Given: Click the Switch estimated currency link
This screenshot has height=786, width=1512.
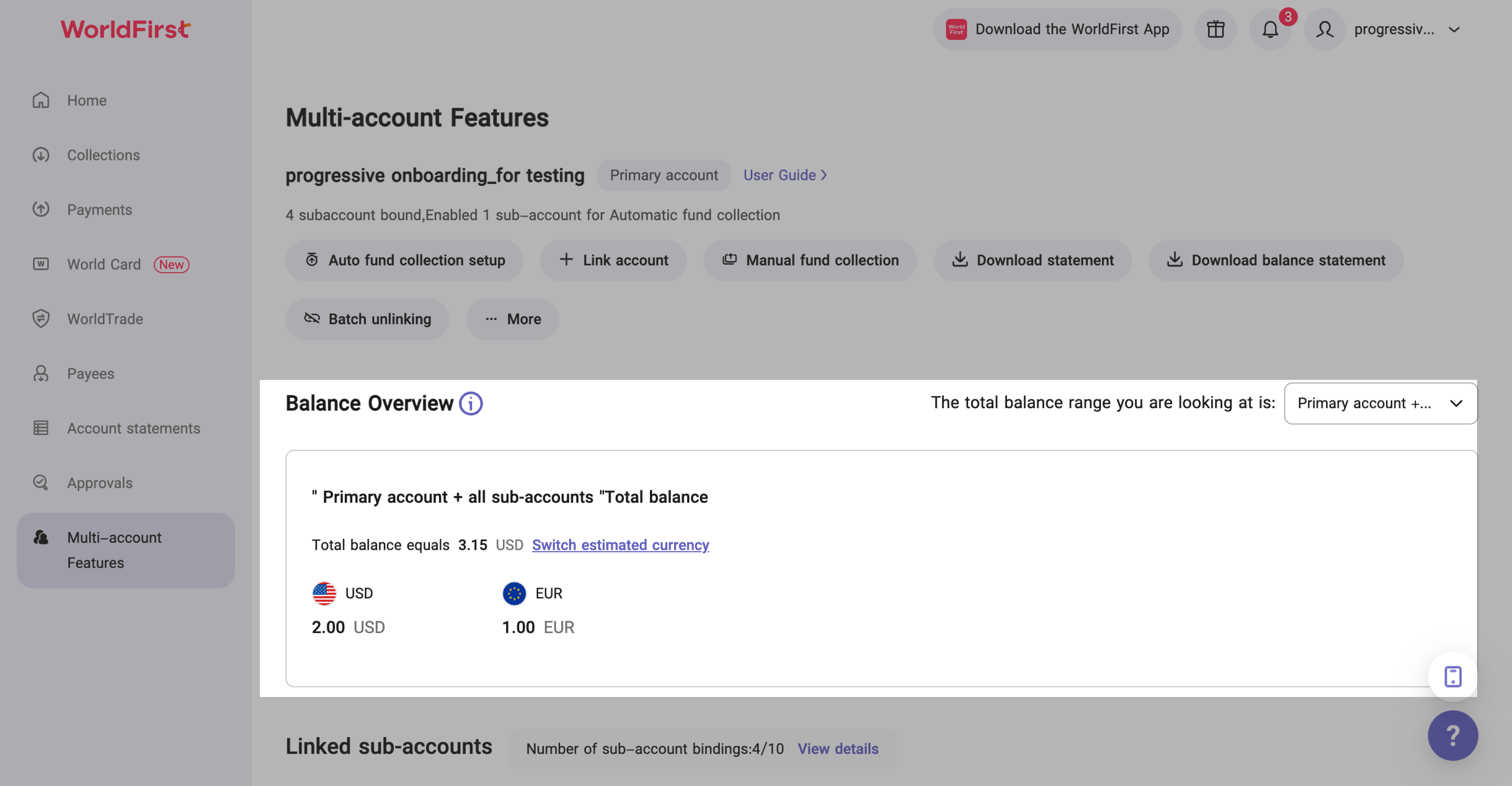Looking at the screenshot, I should coord(620,545).
